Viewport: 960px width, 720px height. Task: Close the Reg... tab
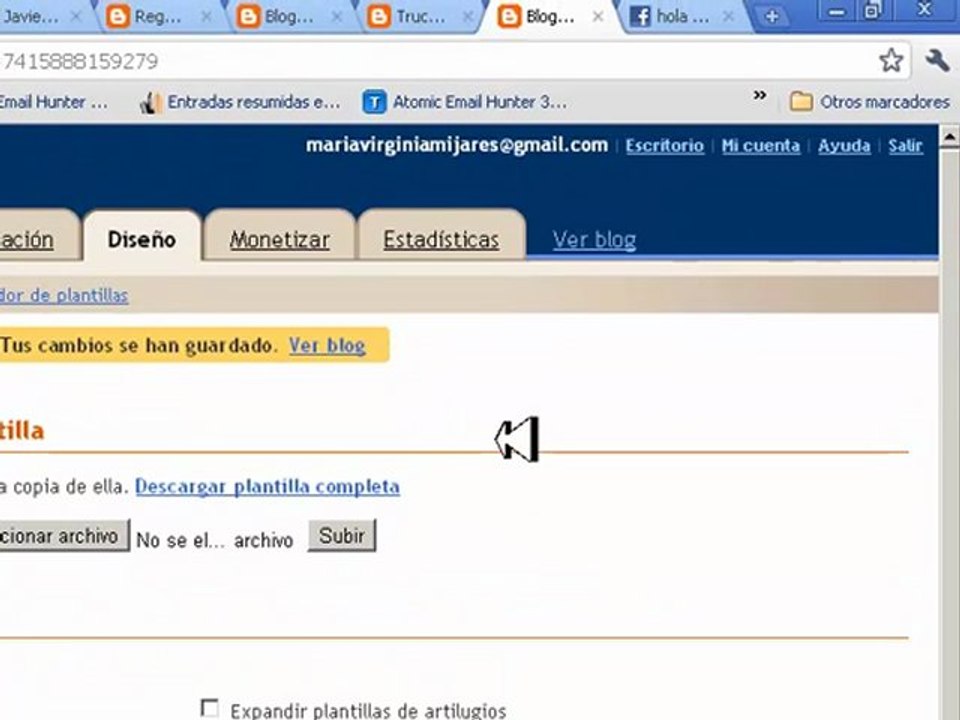tap(206, 17)
